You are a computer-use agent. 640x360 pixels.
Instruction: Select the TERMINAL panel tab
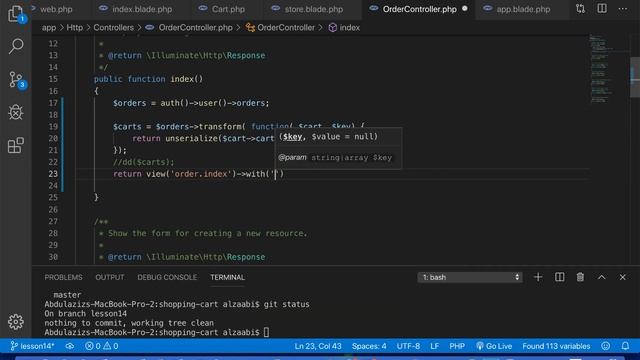click(x=227, y=277)
